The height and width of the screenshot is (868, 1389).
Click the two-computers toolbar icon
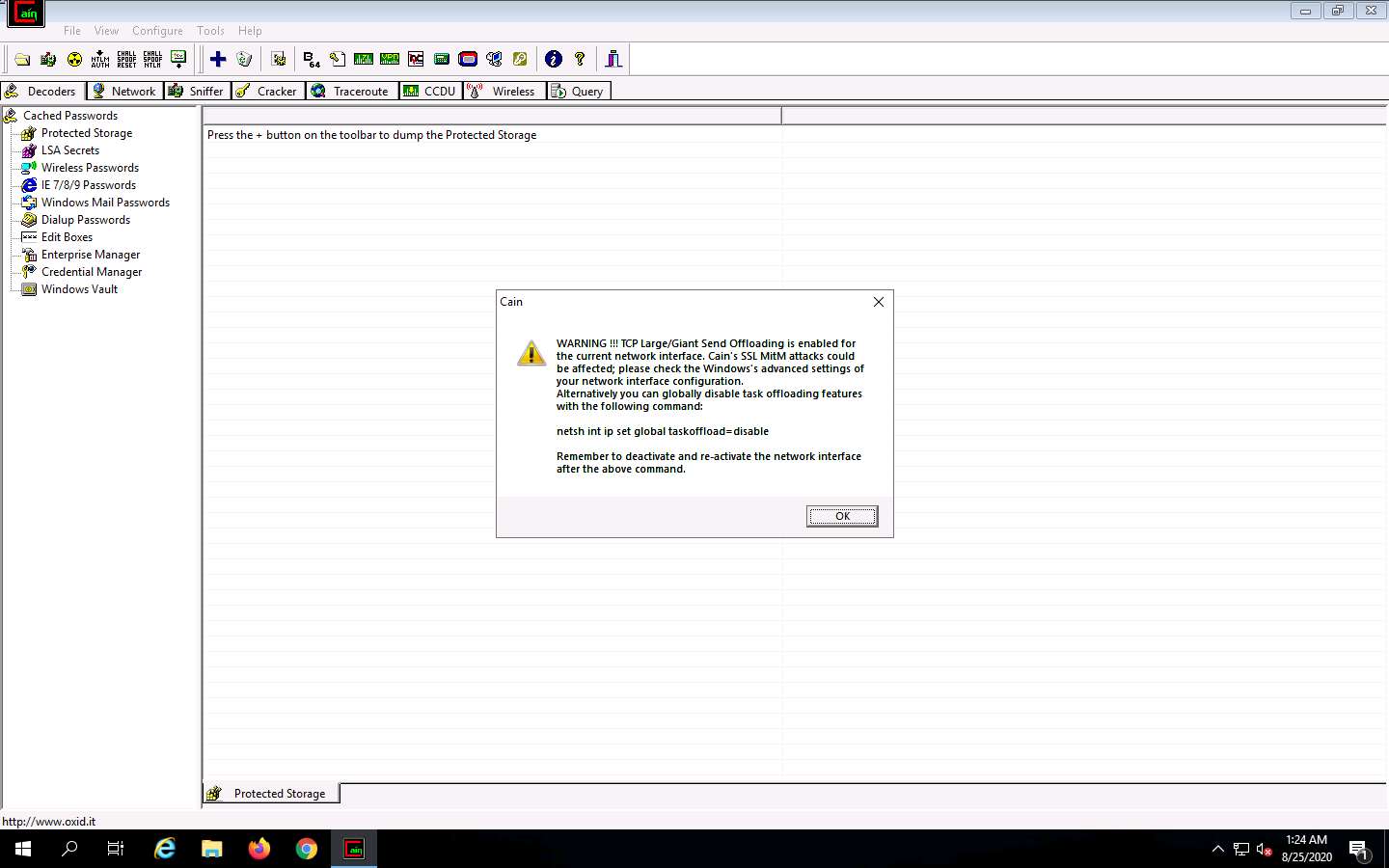(494, 59)
